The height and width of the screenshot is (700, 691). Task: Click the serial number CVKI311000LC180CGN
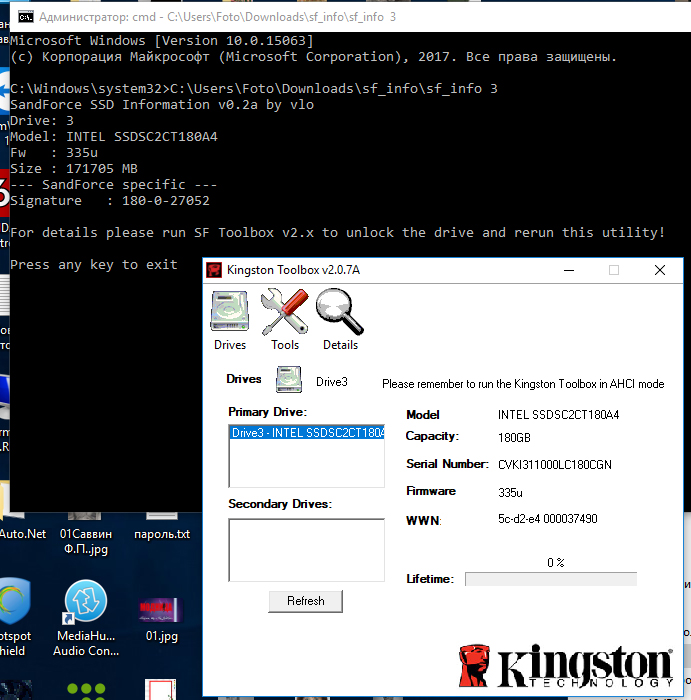555,465
